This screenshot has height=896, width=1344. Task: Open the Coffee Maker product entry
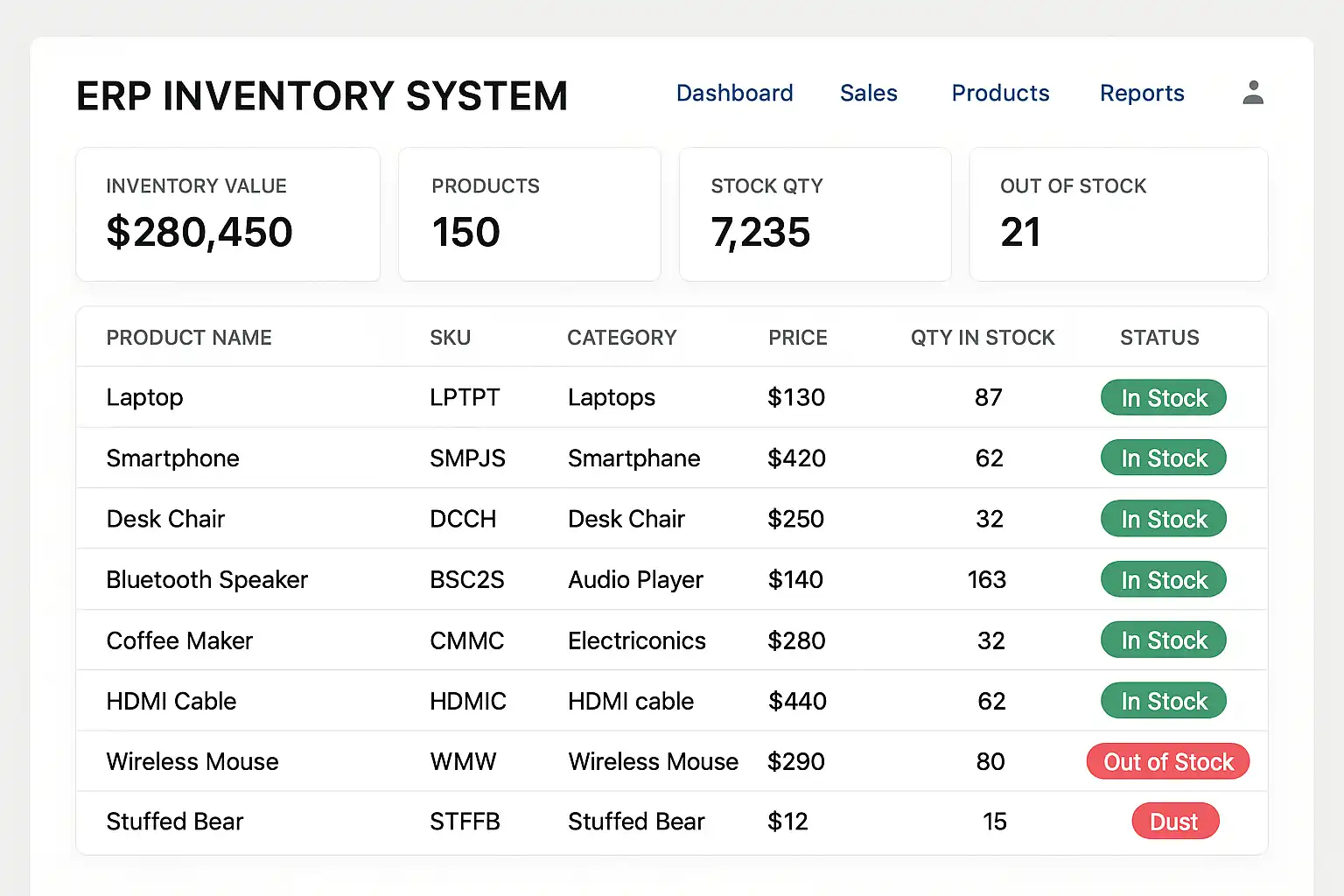click(x=179, y=641)
